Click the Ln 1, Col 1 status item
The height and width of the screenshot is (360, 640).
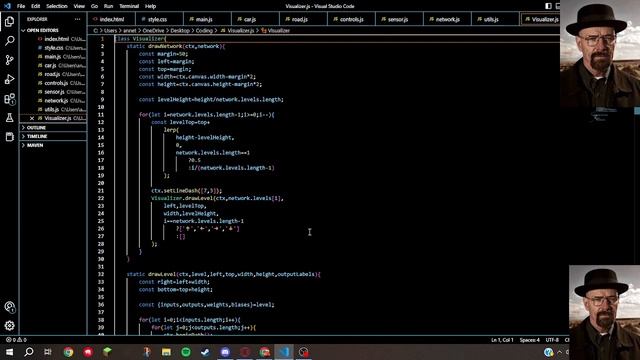click(x=502, y=340)
